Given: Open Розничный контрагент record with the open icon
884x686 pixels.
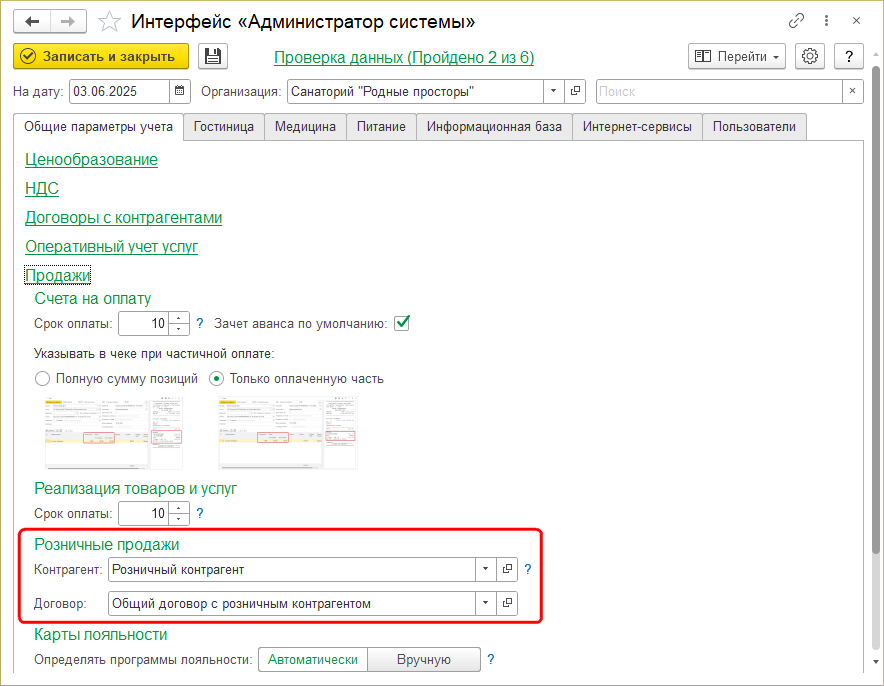Looking at the screenshot, I should [507, 569].
